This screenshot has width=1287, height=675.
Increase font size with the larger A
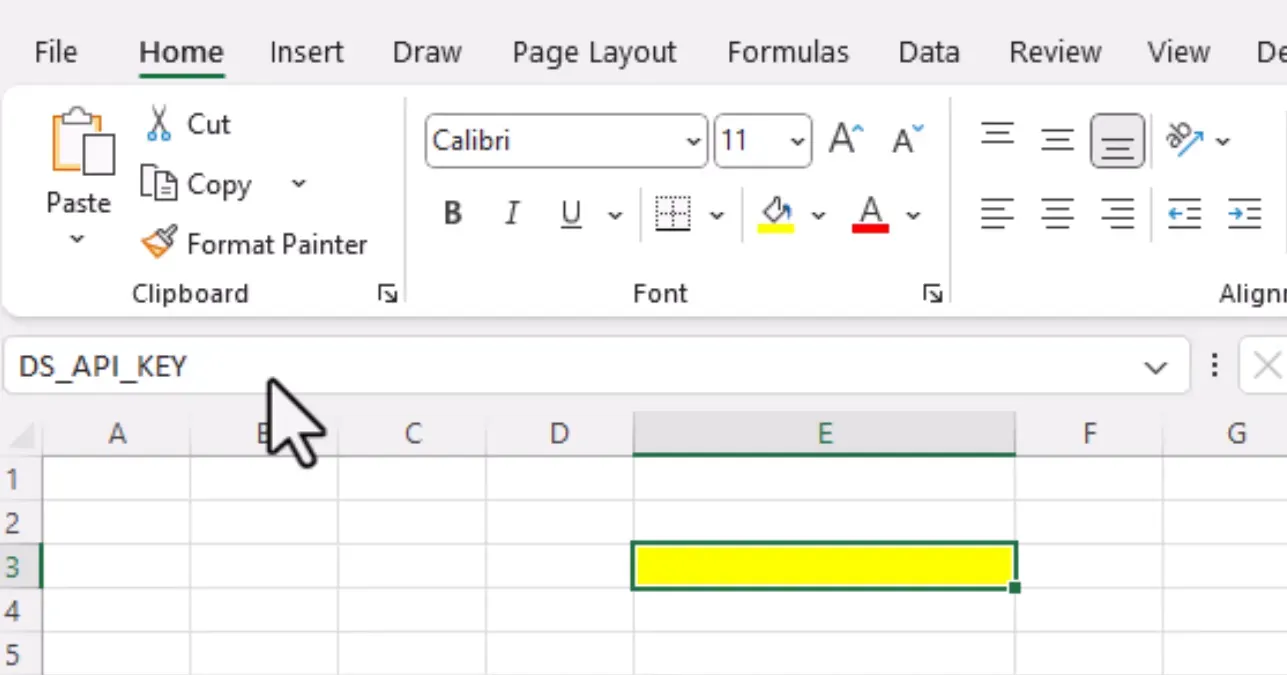[x=846, y=140]
